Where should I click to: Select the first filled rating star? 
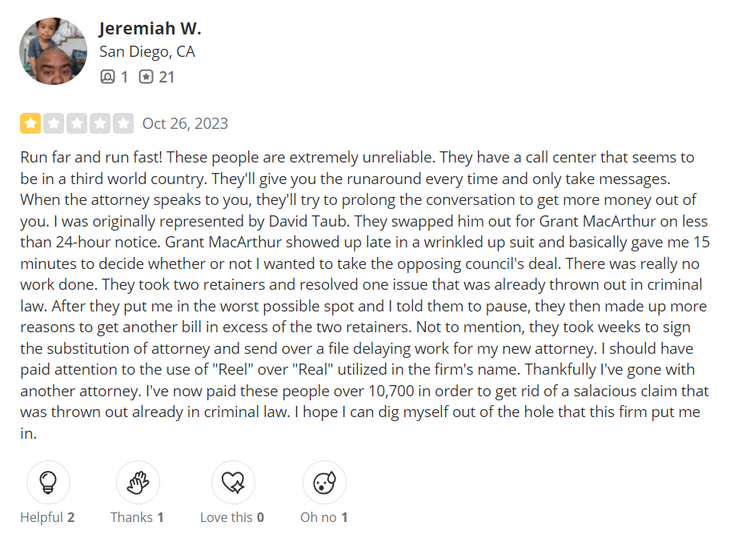tap(30, 124)
